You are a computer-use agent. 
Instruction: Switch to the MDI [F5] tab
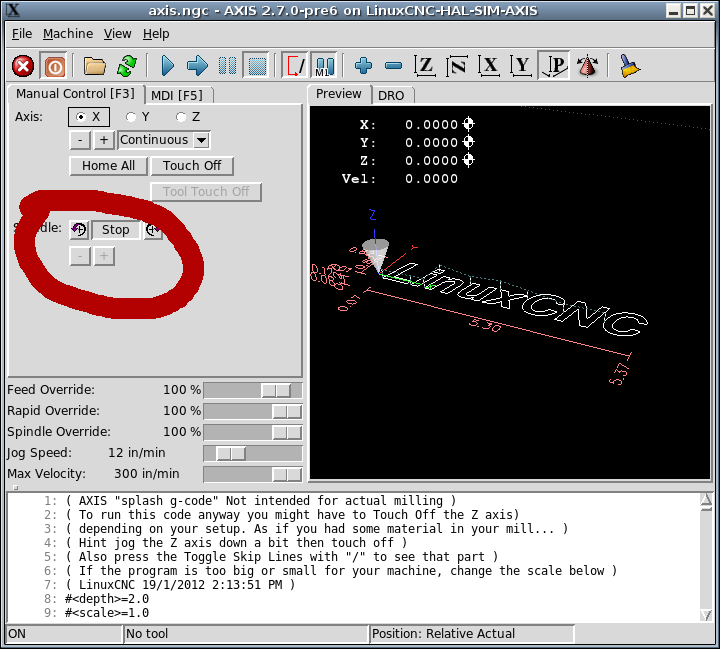(x=176, y=96)
